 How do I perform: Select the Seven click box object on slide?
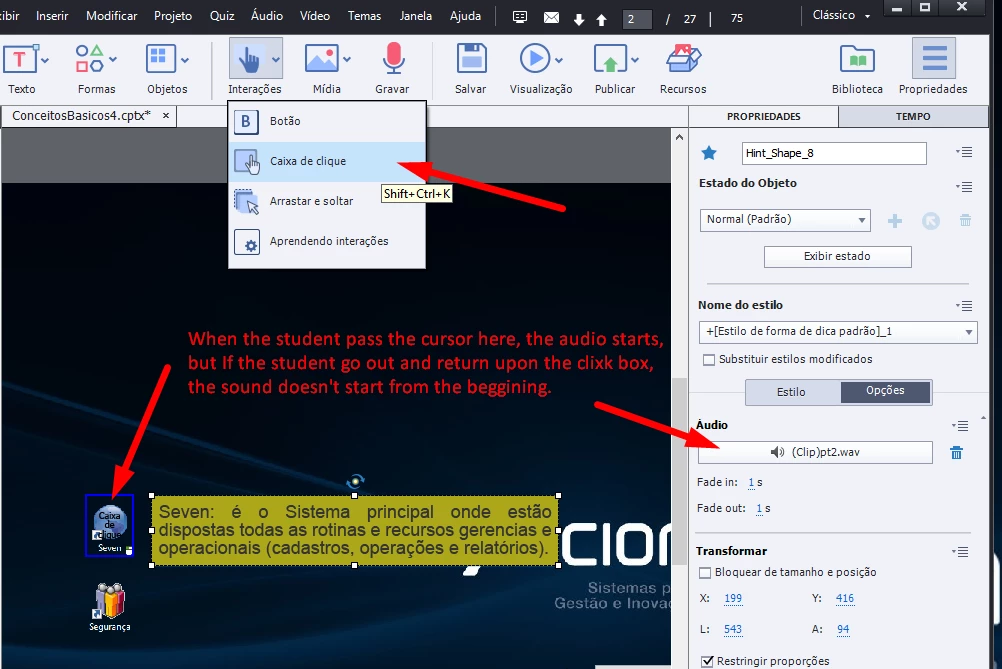pyautogui.click(x=110, y=525)
